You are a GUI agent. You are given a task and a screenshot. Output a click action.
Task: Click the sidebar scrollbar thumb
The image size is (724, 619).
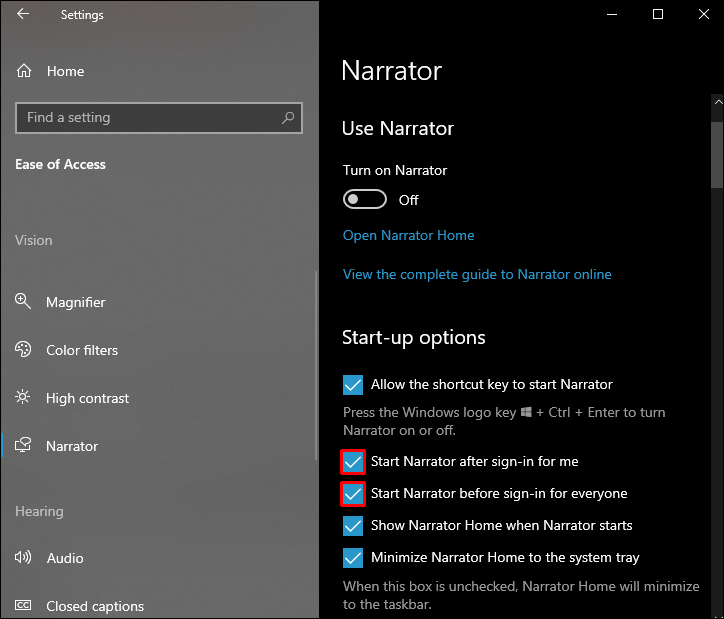pyautogui.click(x=316, y=365)
